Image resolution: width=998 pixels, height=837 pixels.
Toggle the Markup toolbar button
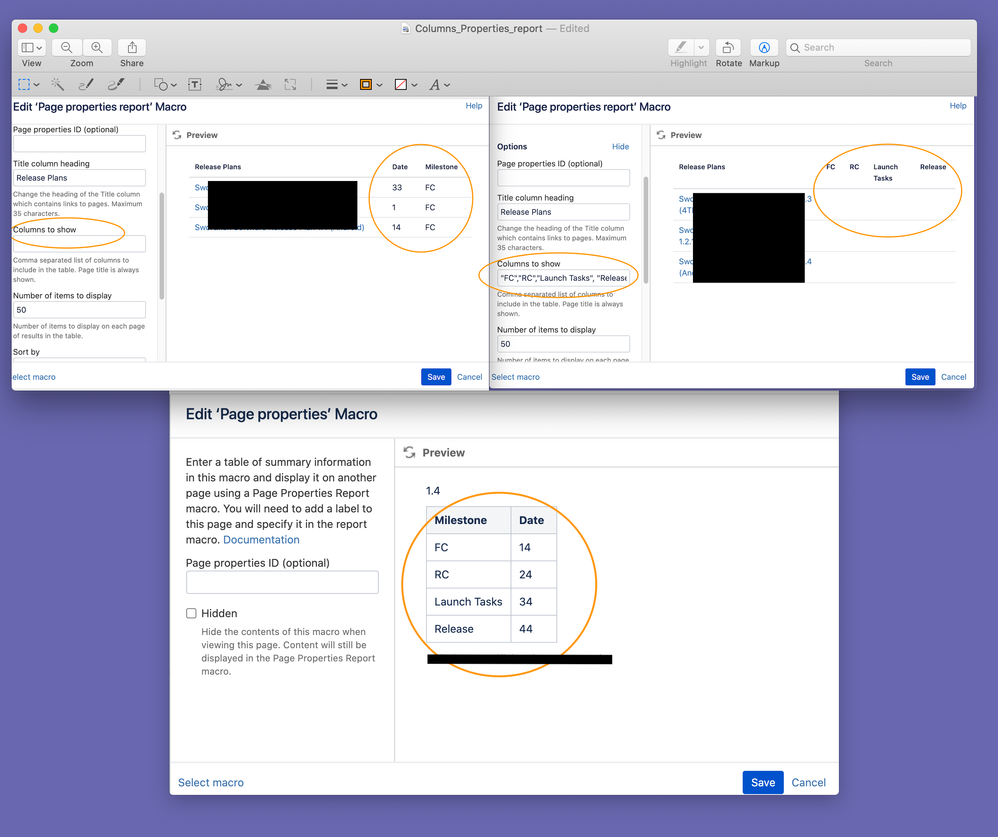(764, 47)
